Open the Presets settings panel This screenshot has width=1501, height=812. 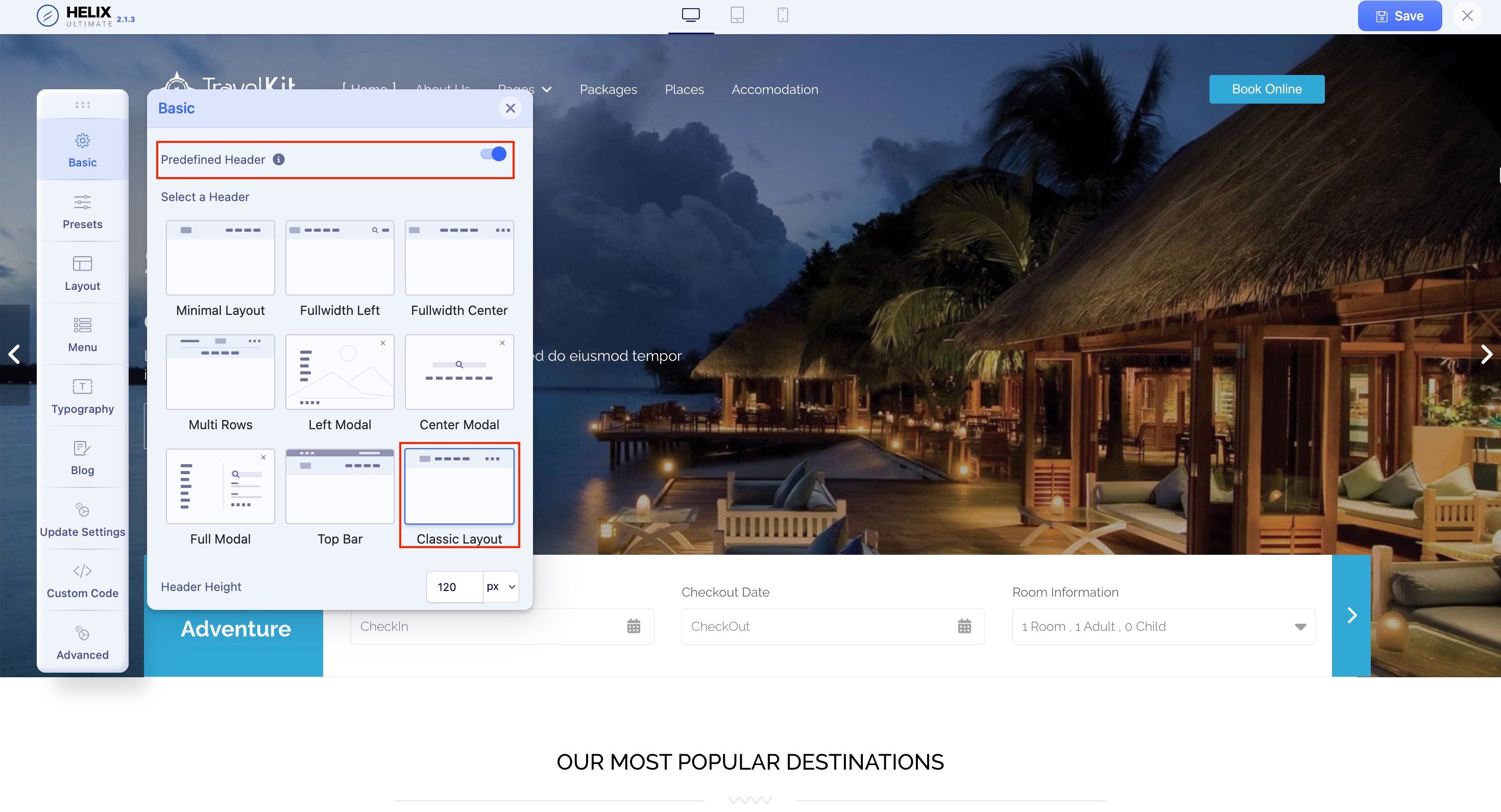pos(82,211)
